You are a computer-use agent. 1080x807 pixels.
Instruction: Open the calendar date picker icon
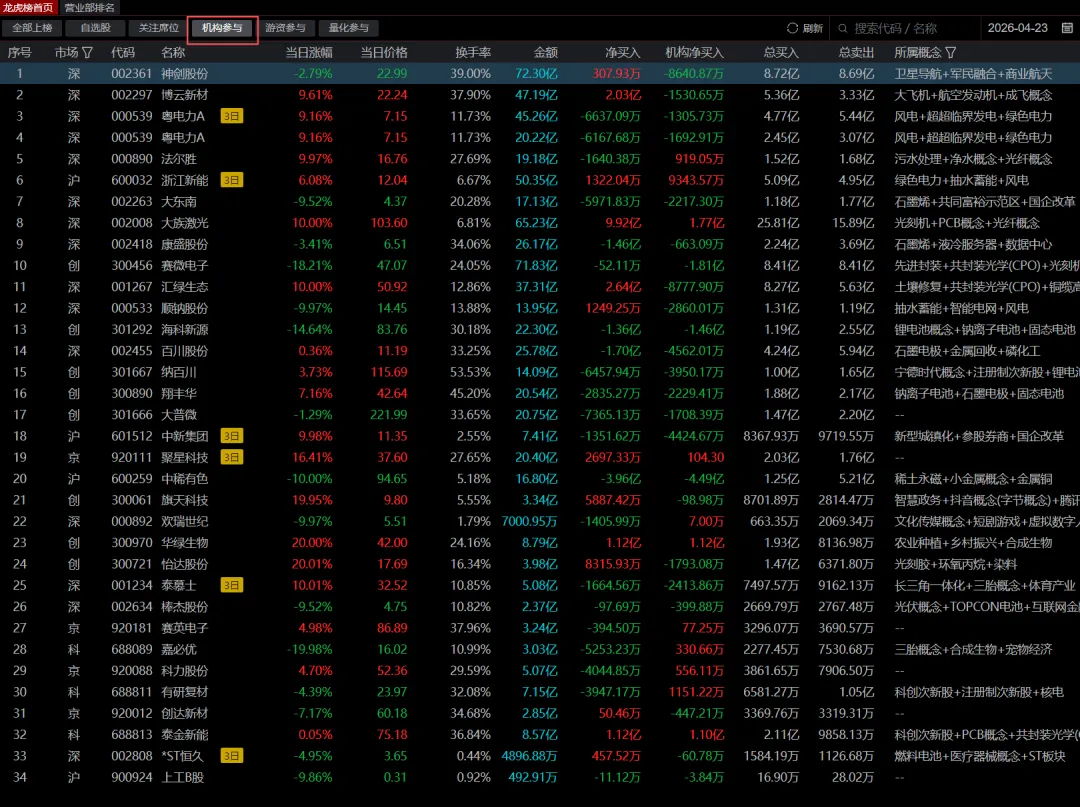(1067, 28)
